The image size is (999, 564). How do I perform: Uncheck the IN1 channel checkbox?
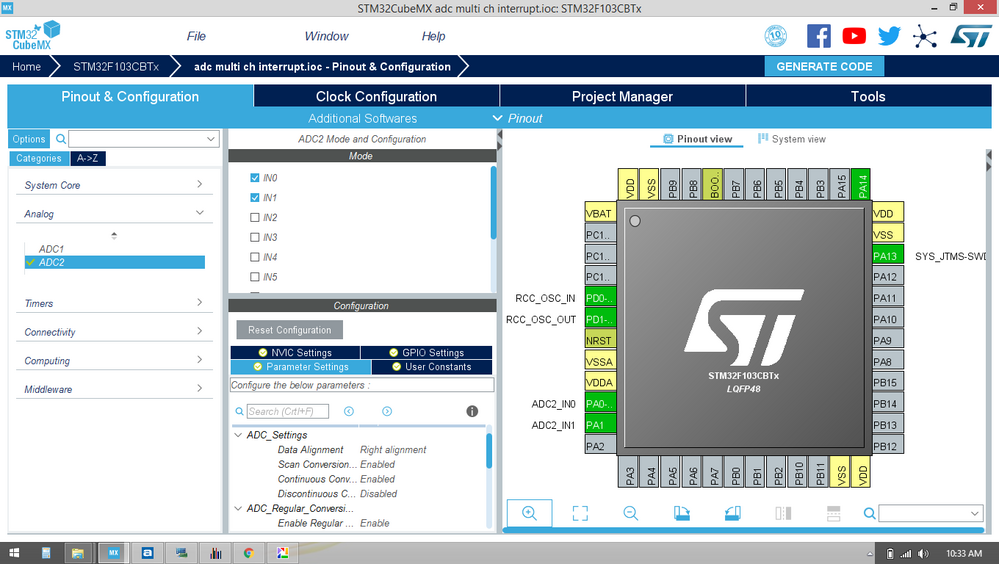(x=255, y=198)
